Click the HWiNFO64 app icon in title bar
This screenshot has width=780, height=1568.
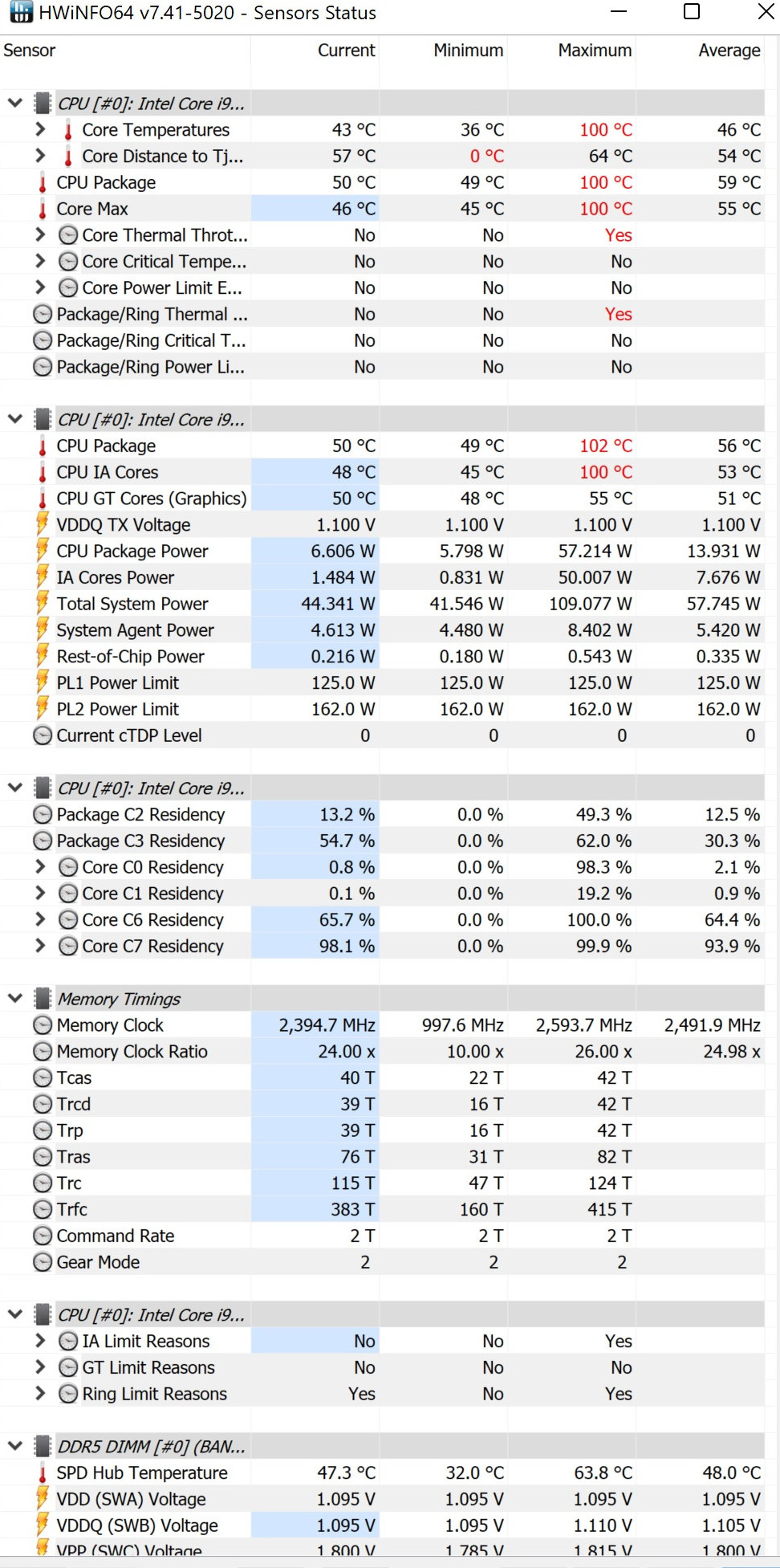(21, 13)
